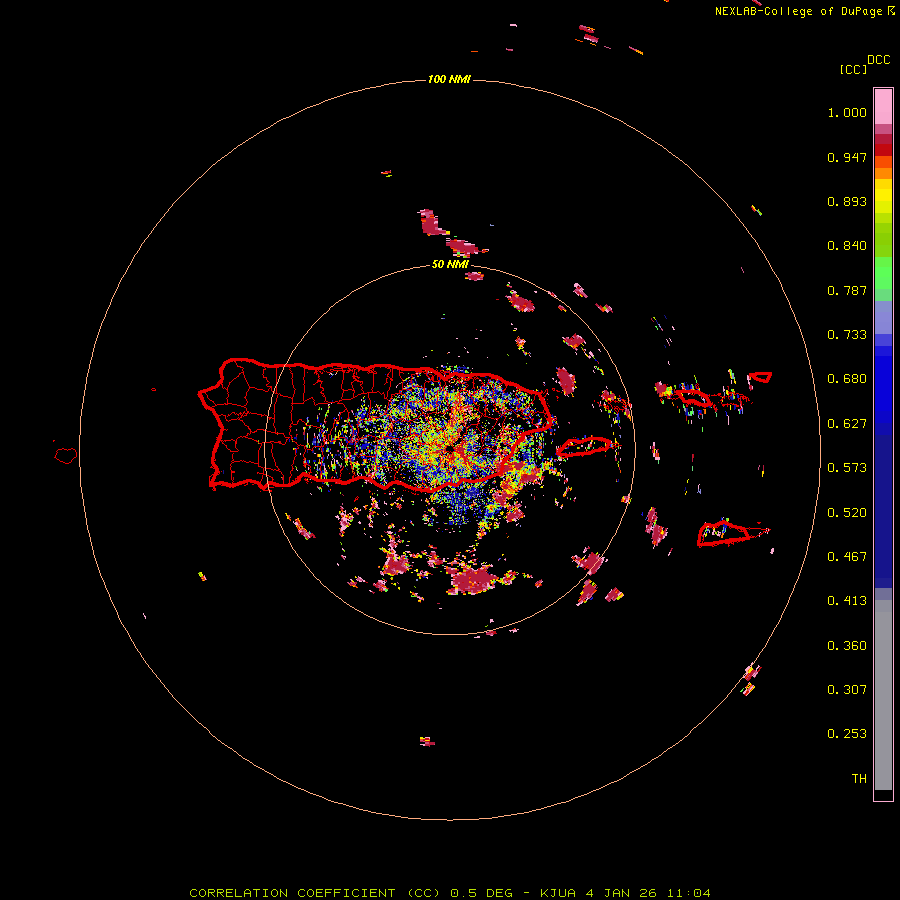Click the gray lower section of color bar

tap(883, 695)
